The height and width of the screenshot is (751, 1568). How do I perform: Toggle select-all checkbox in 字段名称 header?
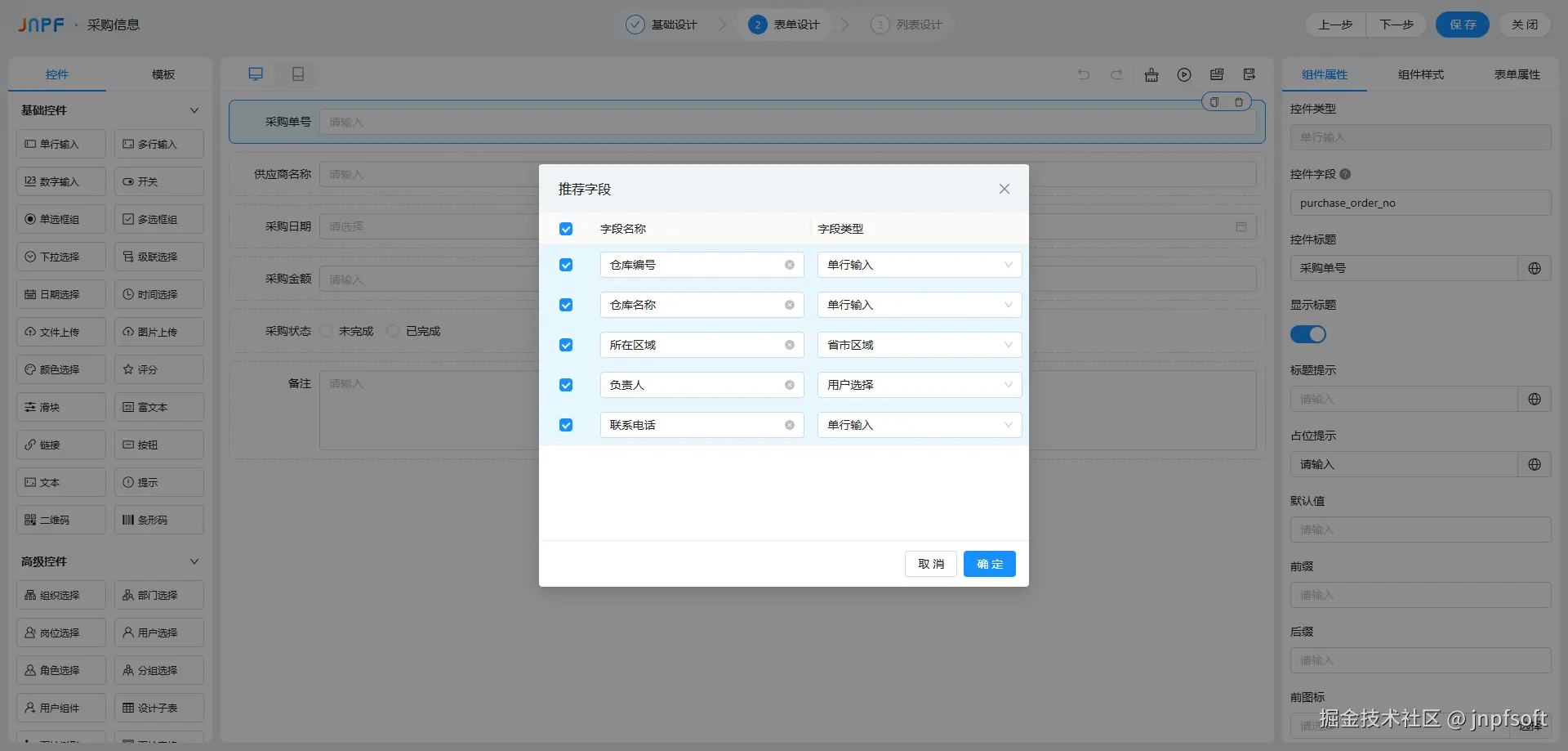click(x=566, y=229)
